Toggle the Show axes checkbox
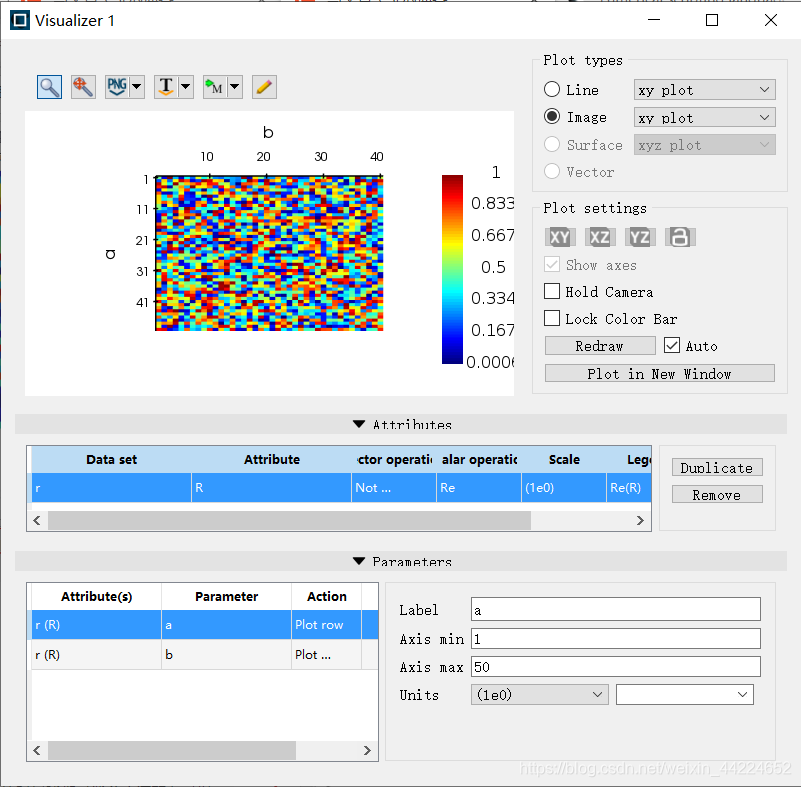The width and height of the screenshot is (801, 787). pyautogui.click(x=552, y=265)
